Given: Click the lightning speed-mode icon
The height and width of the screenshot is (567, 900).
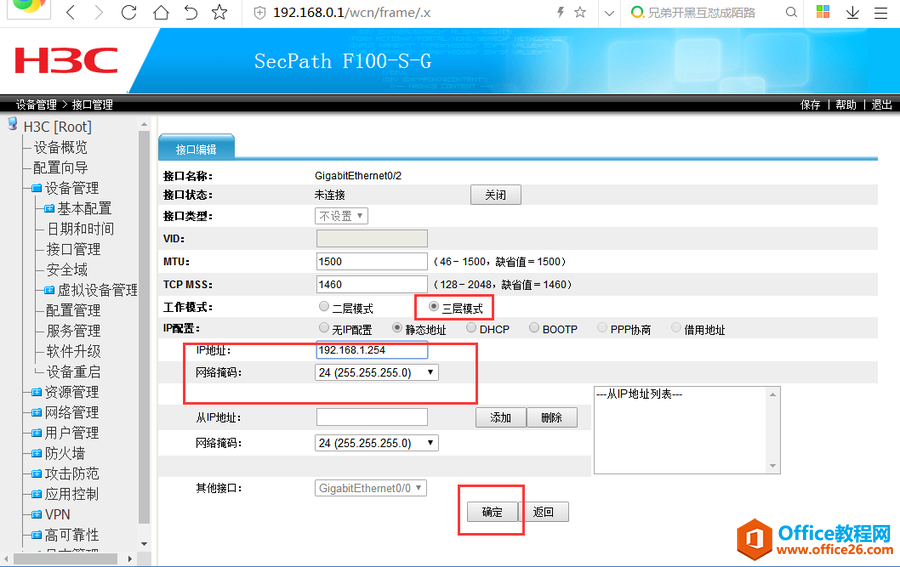Looking at the screenshot, I should pyautogui.click(x=561, y=12).
